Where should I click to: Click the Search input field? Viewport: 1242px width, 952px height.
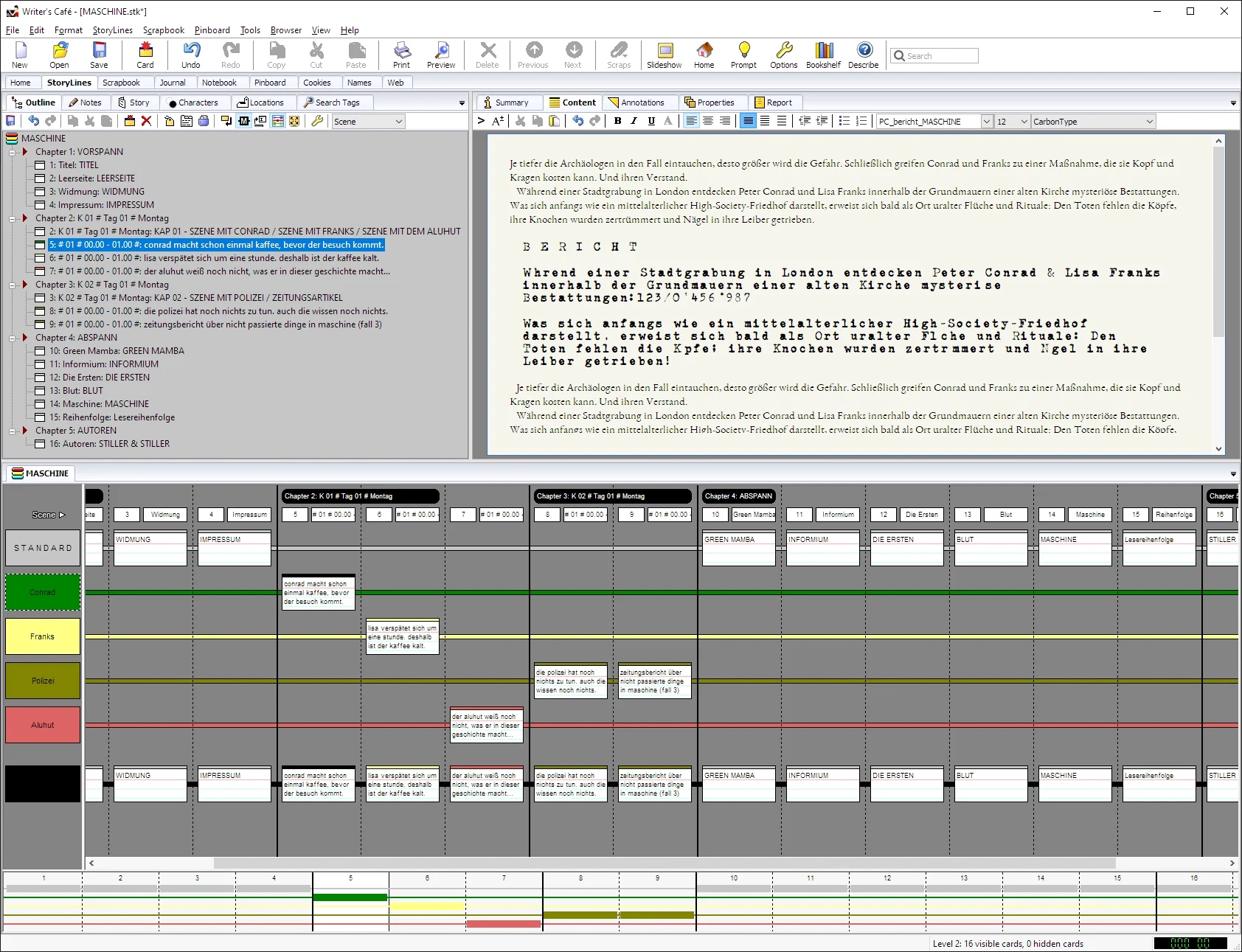click(934, 56)
